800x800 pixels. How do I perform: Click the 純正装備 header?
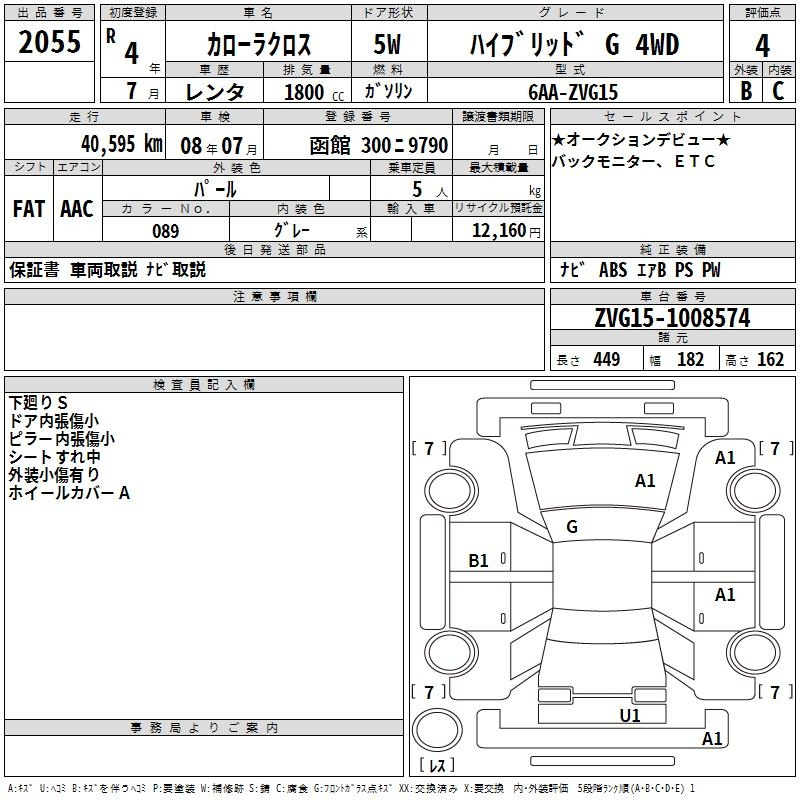672,249
